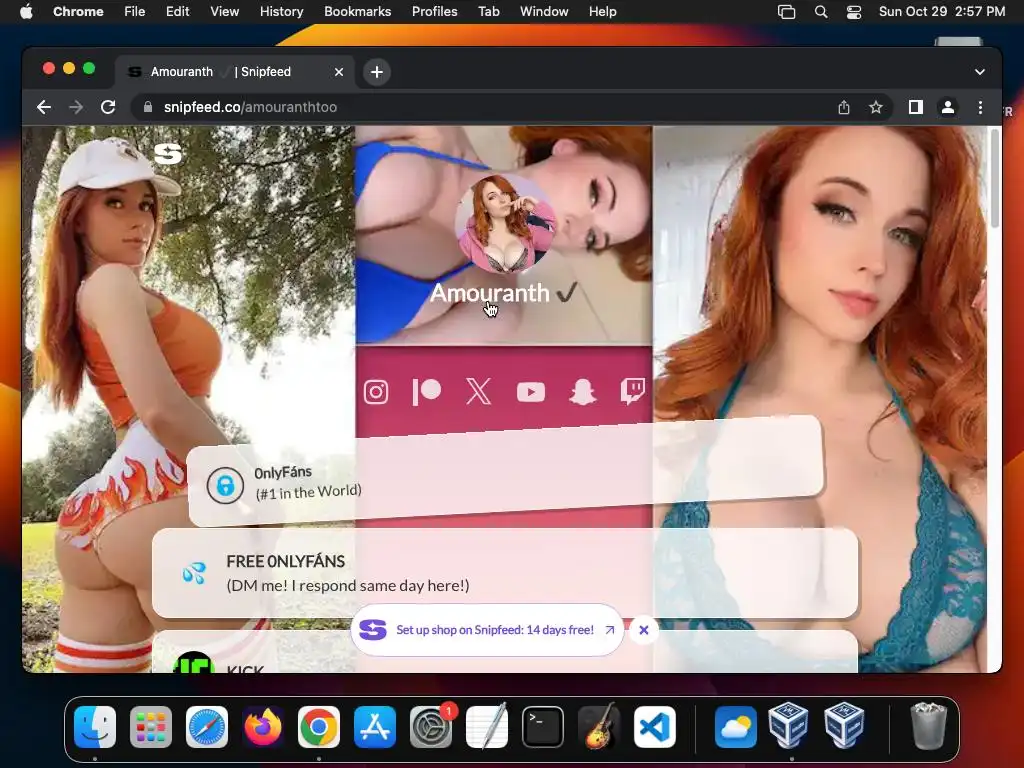This screenshot has height=768, width=1024.
Task: Open the Trash in the Dock
Action: click(928, 727)
